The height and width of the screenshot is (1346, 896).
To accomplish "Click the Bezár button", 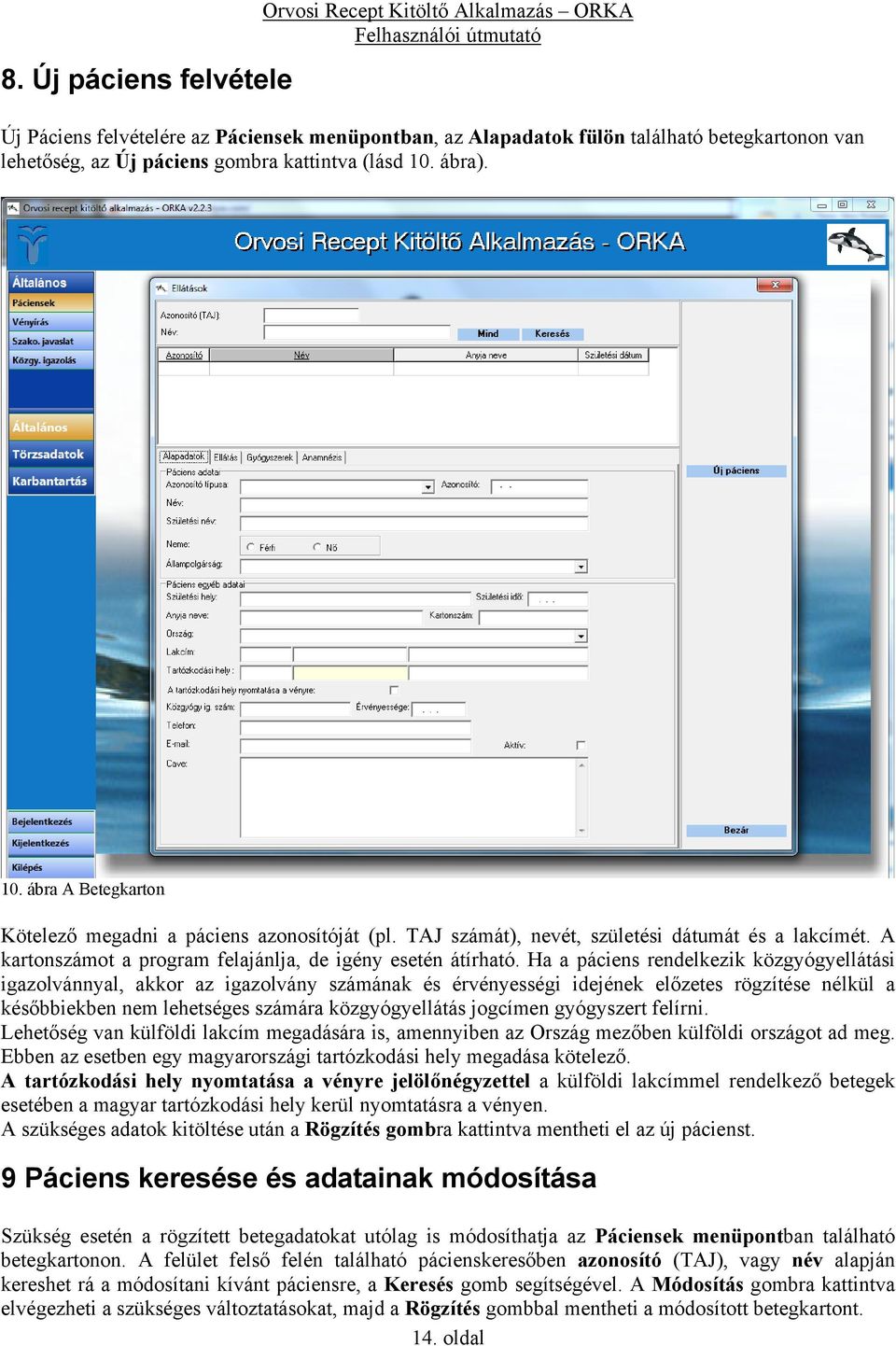I will coord(736,830).
